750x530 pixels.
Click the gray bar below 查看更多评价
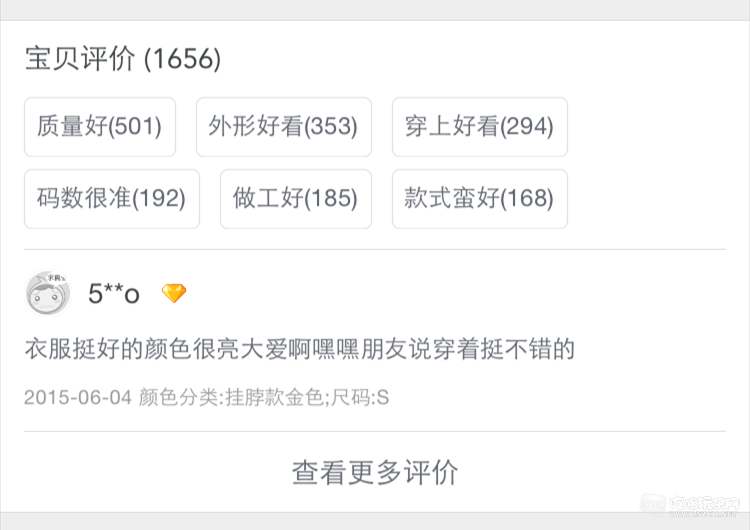pos(375,521)
